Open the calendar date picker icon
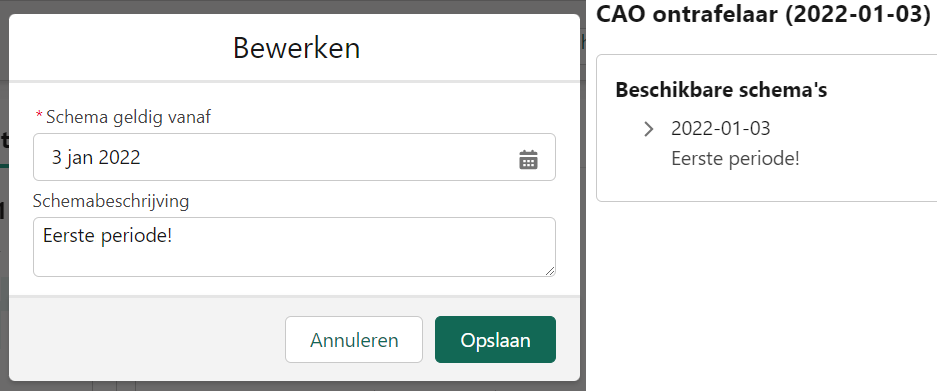Viewport: 939px width, 391px height. pos(528,160)
